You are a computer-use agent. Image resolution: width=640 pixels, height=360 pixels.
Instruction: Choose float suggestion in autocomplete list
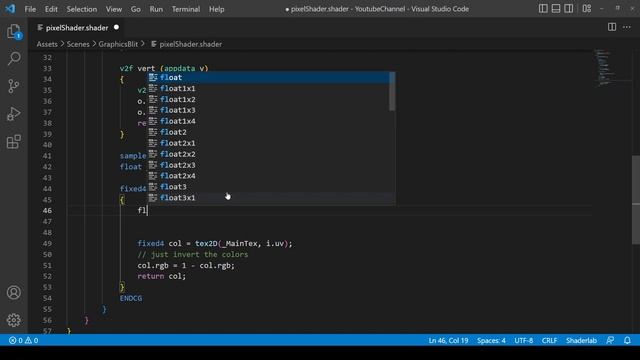pyautogui.click(x=268, y=78)
